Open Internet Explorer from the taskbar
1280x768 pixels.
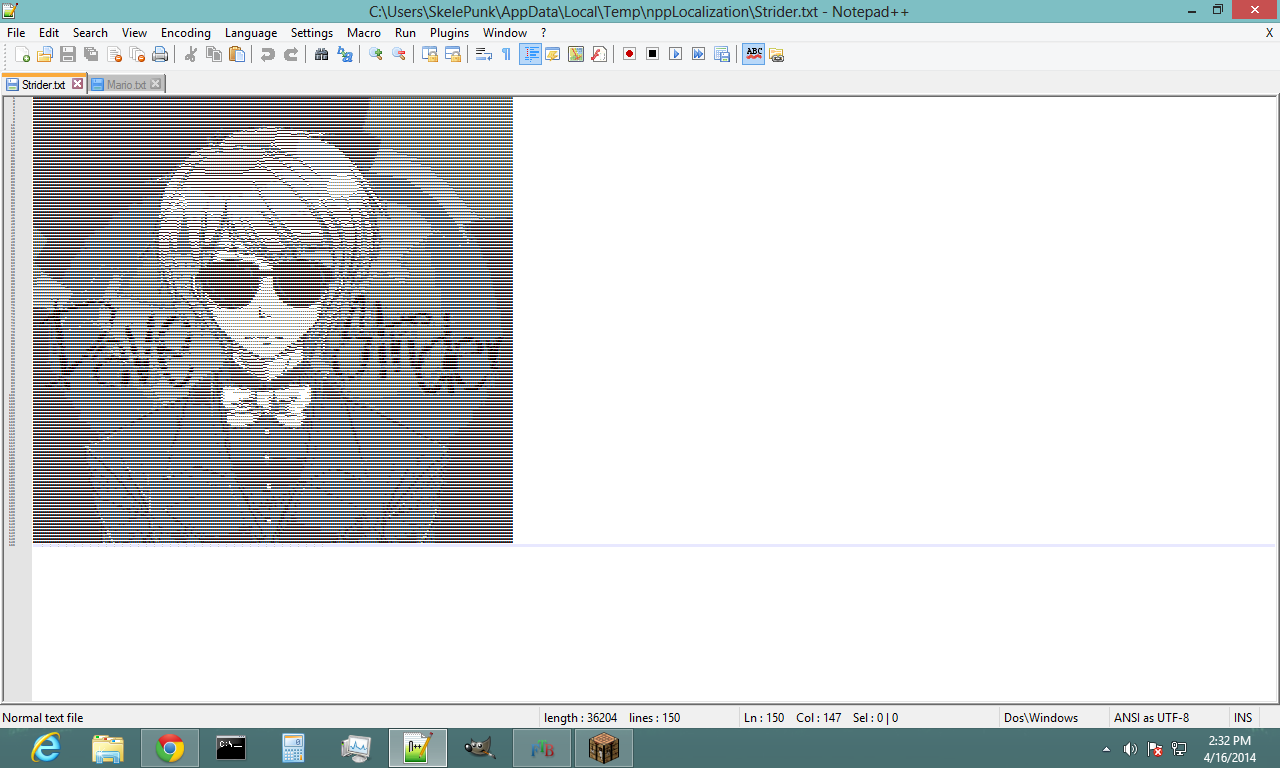coord(46,748)
